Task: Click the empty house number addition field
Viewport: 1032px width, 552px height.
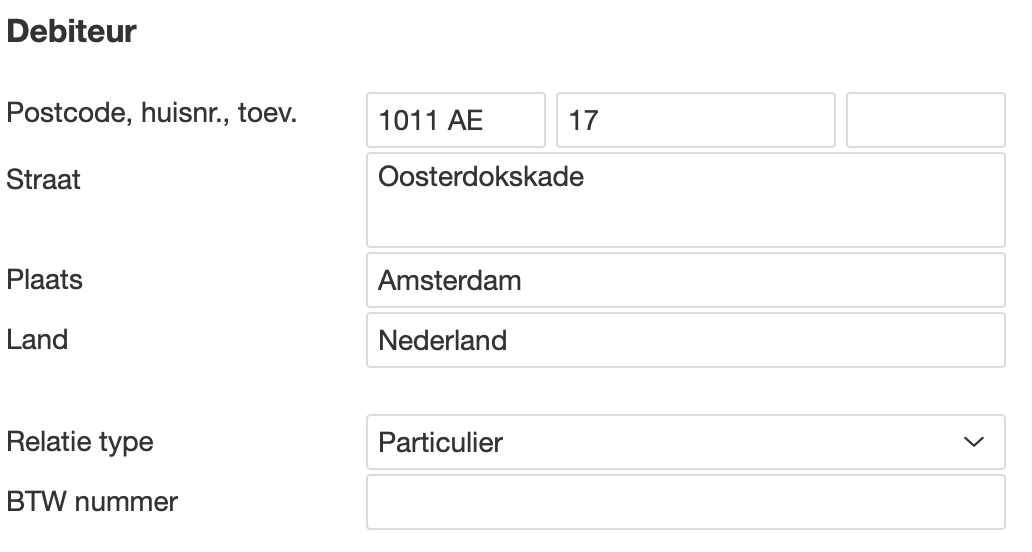Action: pyautogui.click(x=925, y=120)
